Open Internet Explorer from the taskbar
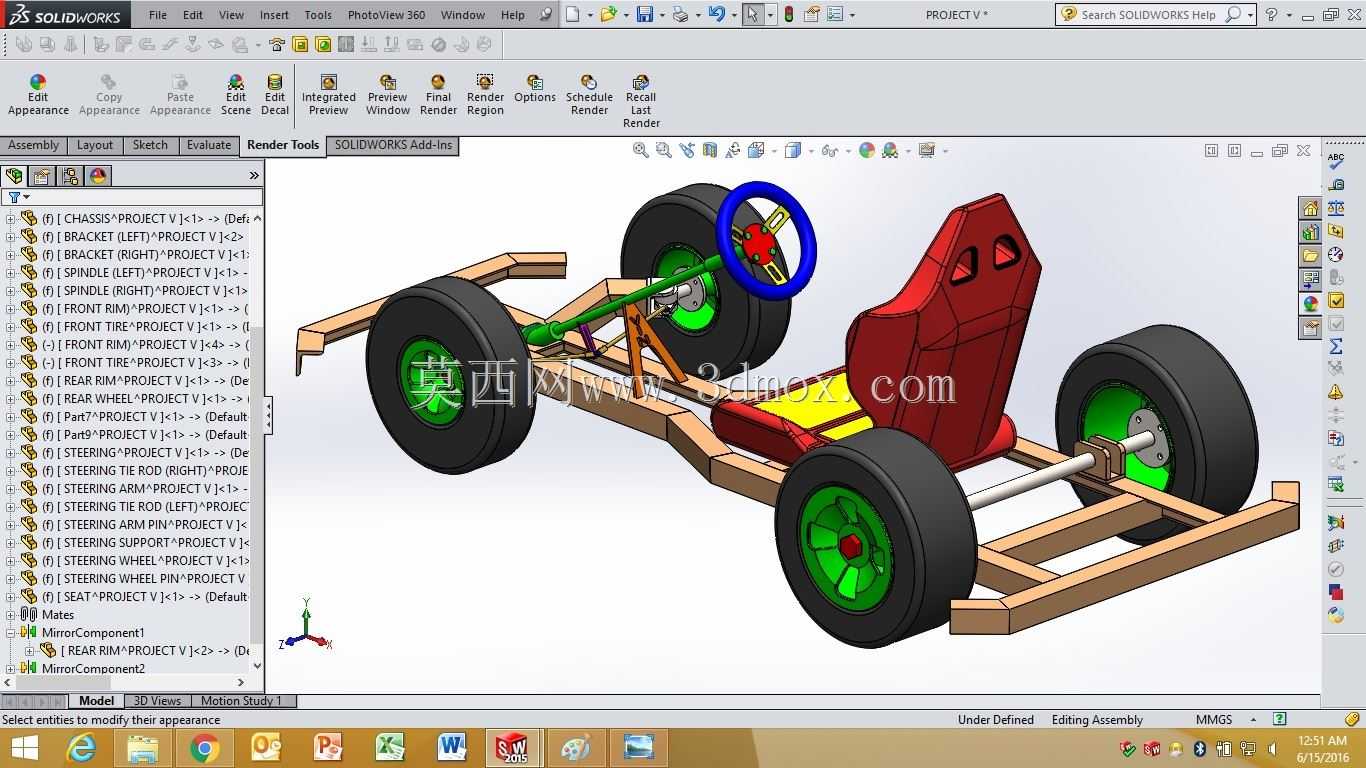This screenshot has height=768, width=1366. (x=80, y=748)
